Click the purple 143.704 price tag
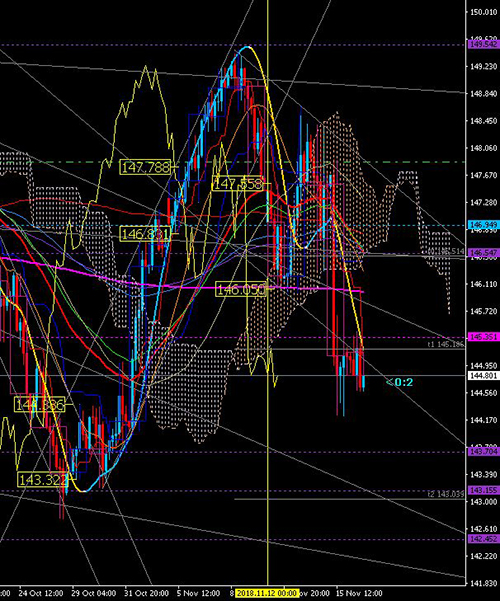The image size is (500, 601). [x=484, y=452]
